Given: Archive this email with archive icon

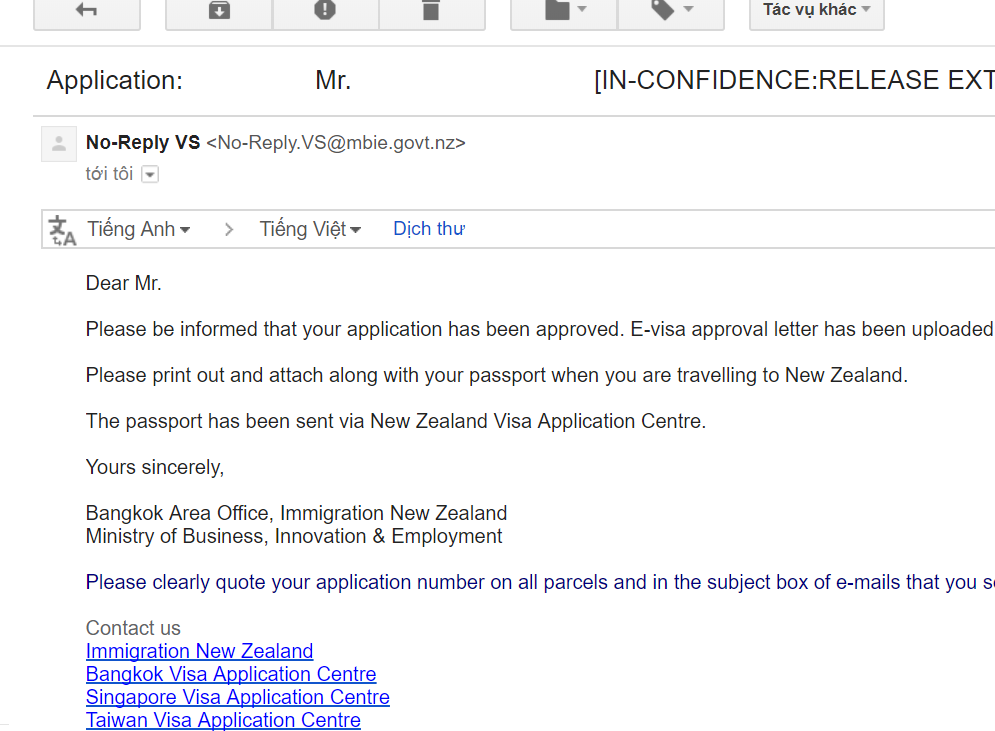Looking at the screenshot, I should (220, 11).
